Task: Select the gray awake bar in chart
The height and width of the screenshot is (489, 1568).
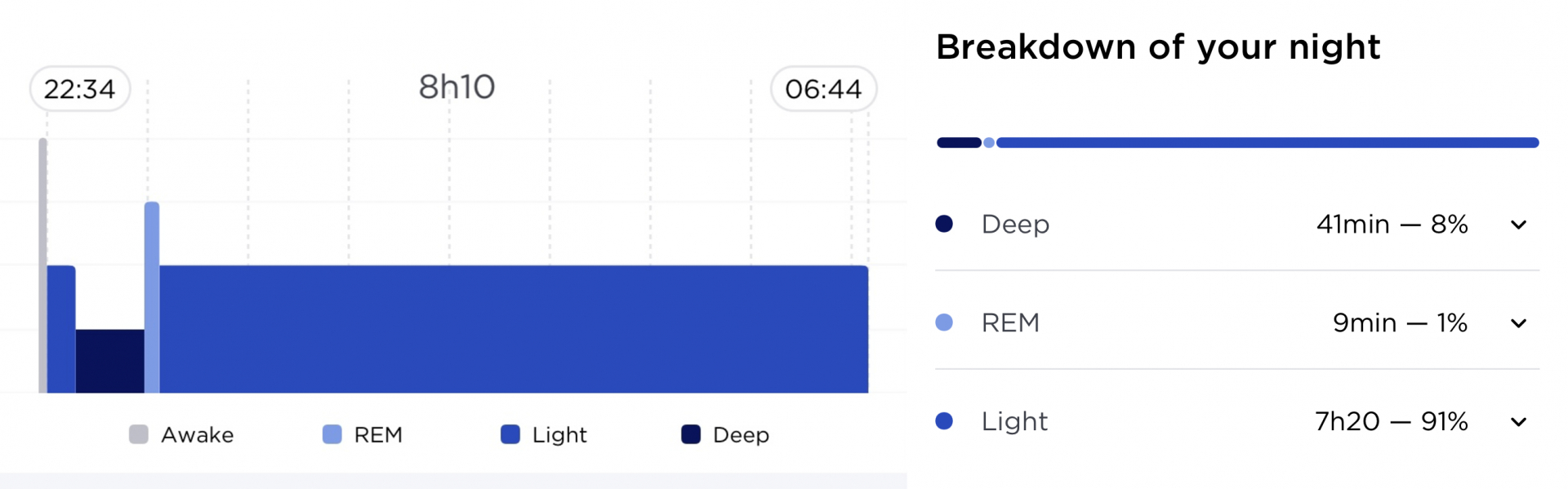Action: (42, 265)
